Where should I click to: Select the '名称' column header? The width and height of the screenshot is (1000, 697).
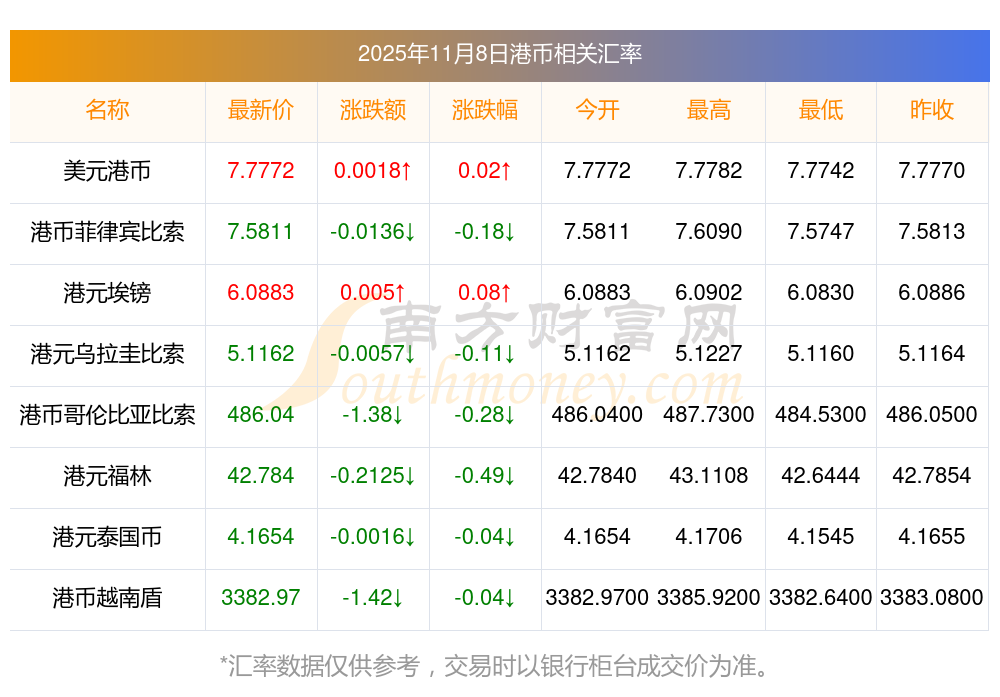[x=107, y=110]
